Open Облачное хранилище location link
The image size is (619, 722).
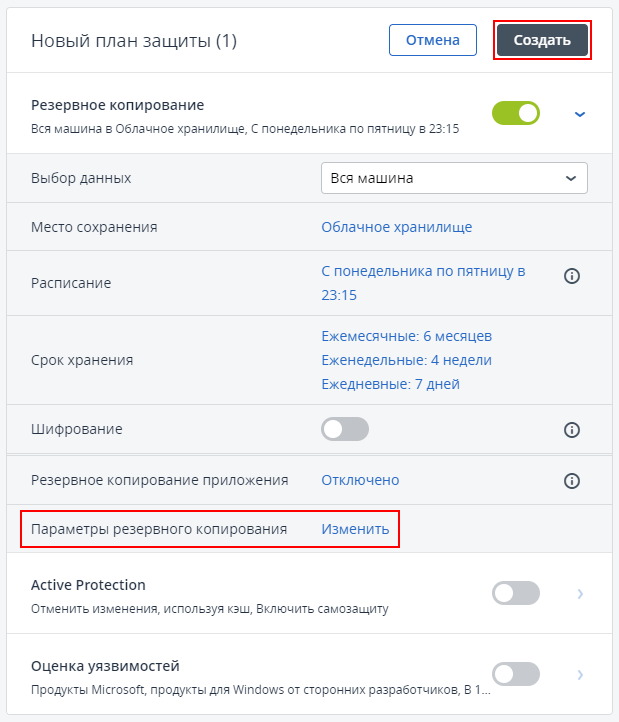[x=396, y=227]
